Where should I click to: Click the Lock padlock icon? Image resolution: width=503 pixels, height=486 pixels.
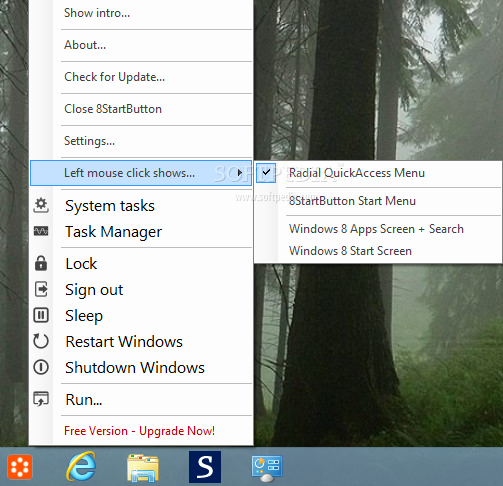point(41,263)
